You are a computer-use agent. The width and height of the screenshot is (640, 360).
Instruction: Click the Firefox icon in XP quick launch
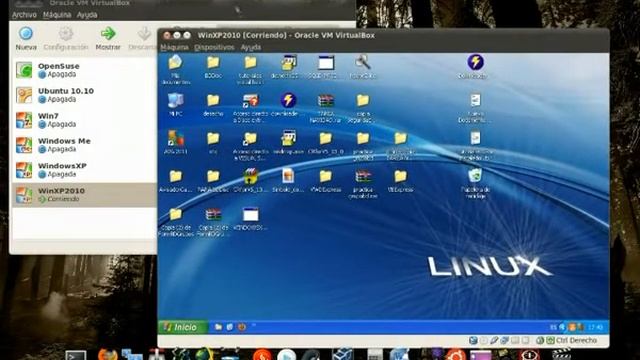tap(242, 327)
